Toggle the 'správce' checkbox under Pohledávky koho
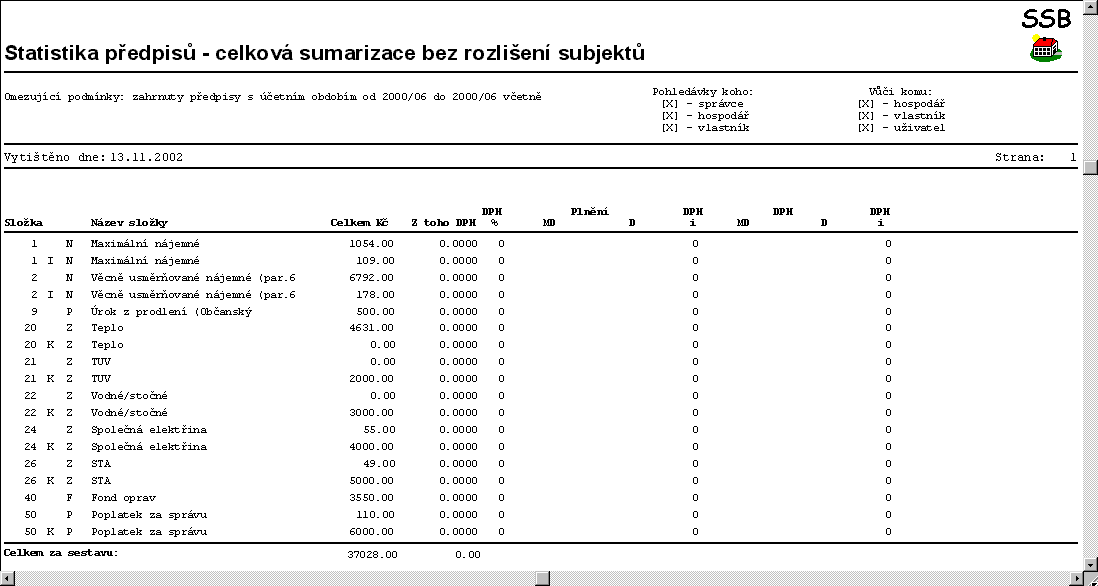The width and height of the screenshot is (1098, 586). click(670, 104)
